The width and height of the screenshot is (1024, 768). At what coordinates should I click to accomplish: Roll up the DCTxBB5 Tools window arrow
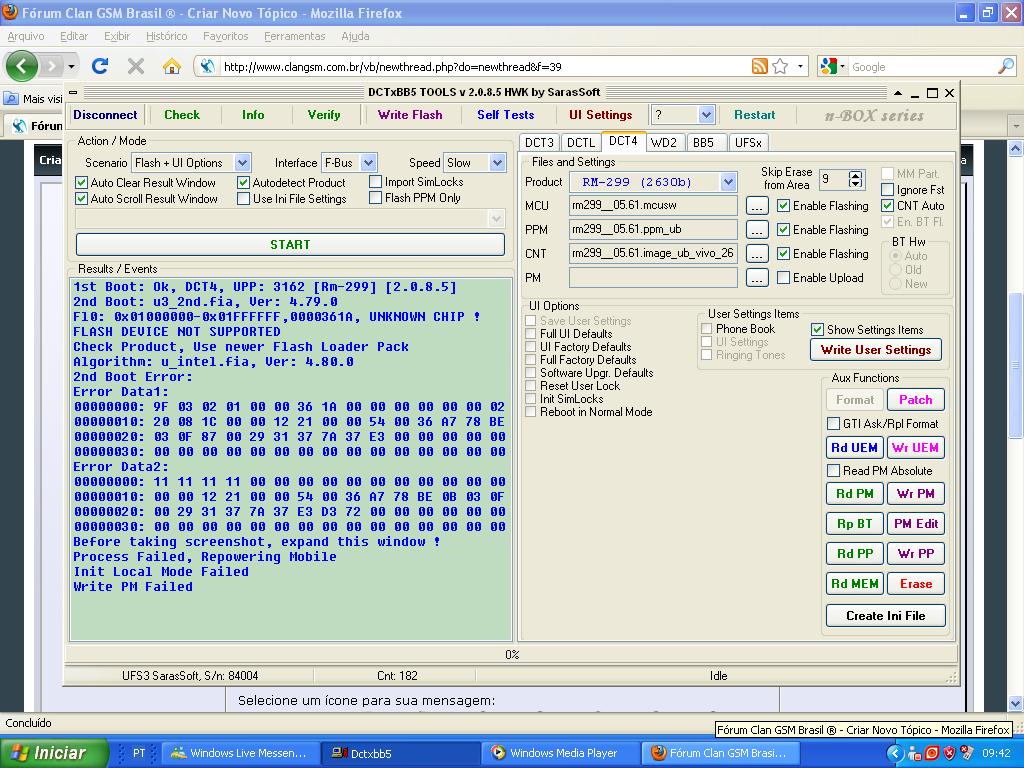tap(899, 93)
